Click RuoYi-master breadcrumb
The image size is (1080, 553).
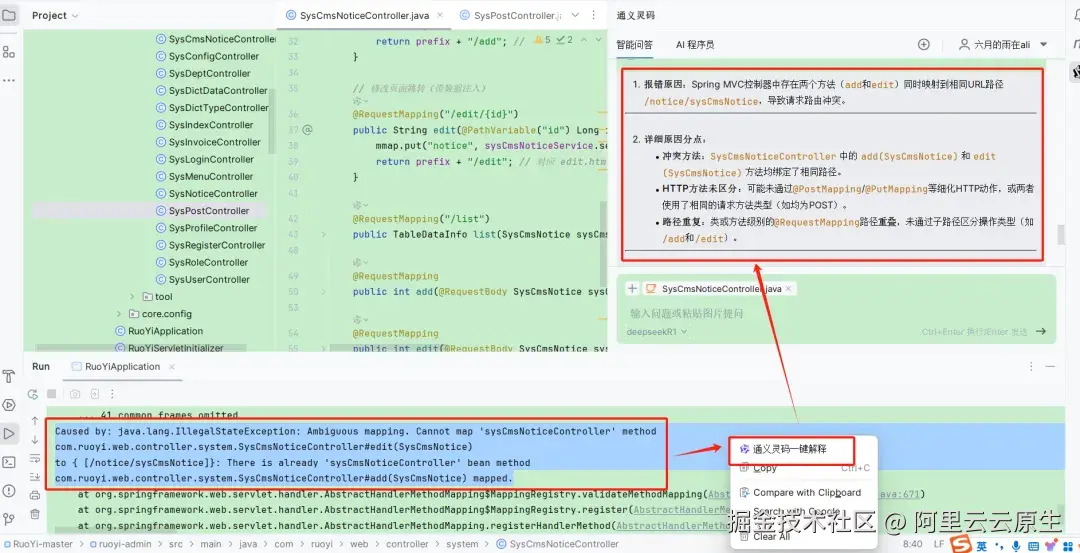point(43,544)
